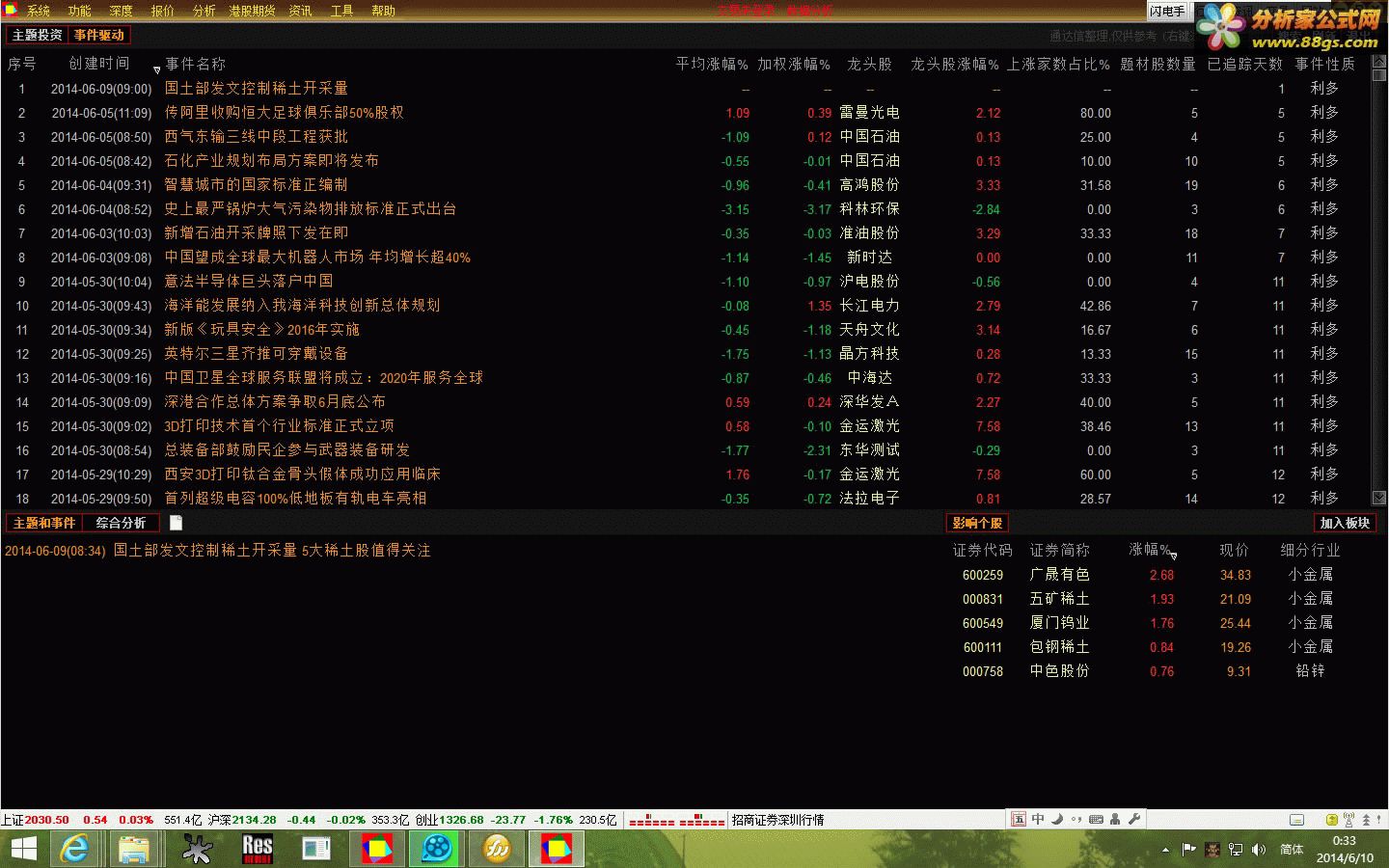Click the red dashed signal indicator in status bar
Screen dimensions: 1389x868
676,821
